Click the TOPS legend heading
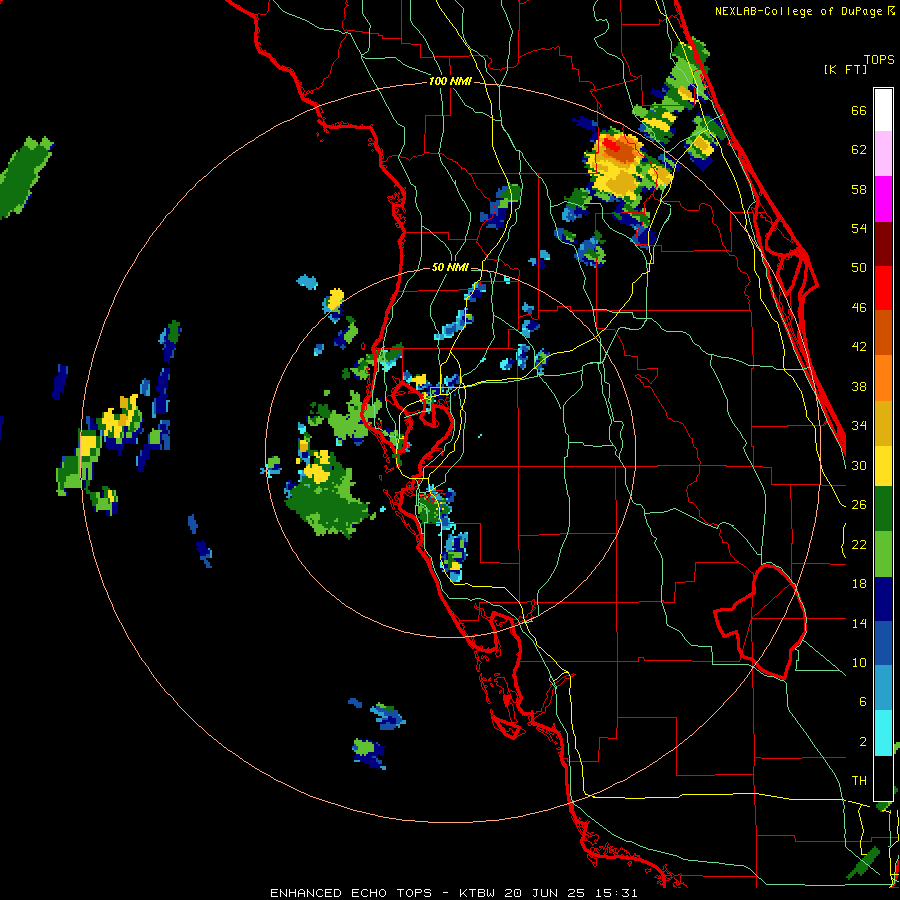Image resolution: width=900 pixels, height=900 pixels. (879, 60)
